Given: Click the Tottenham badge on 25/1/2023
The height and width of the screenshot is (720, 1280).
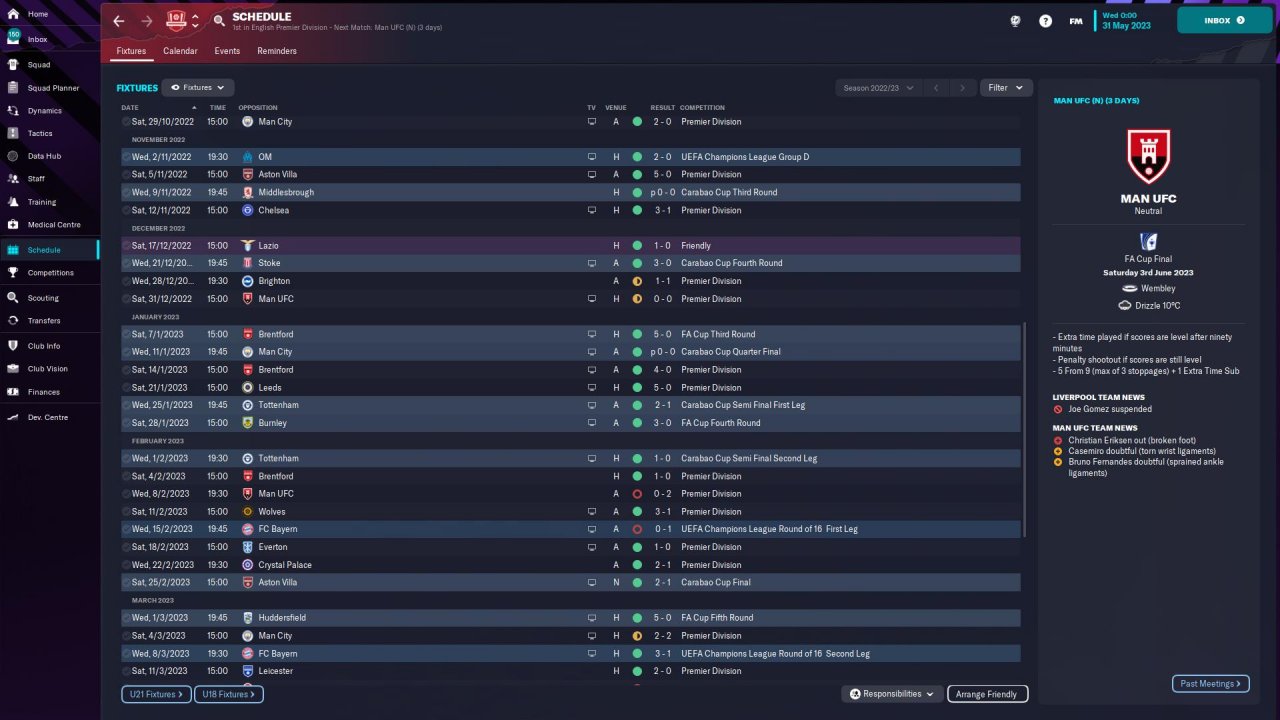Looking at the screenshot, I should point(248,405).
